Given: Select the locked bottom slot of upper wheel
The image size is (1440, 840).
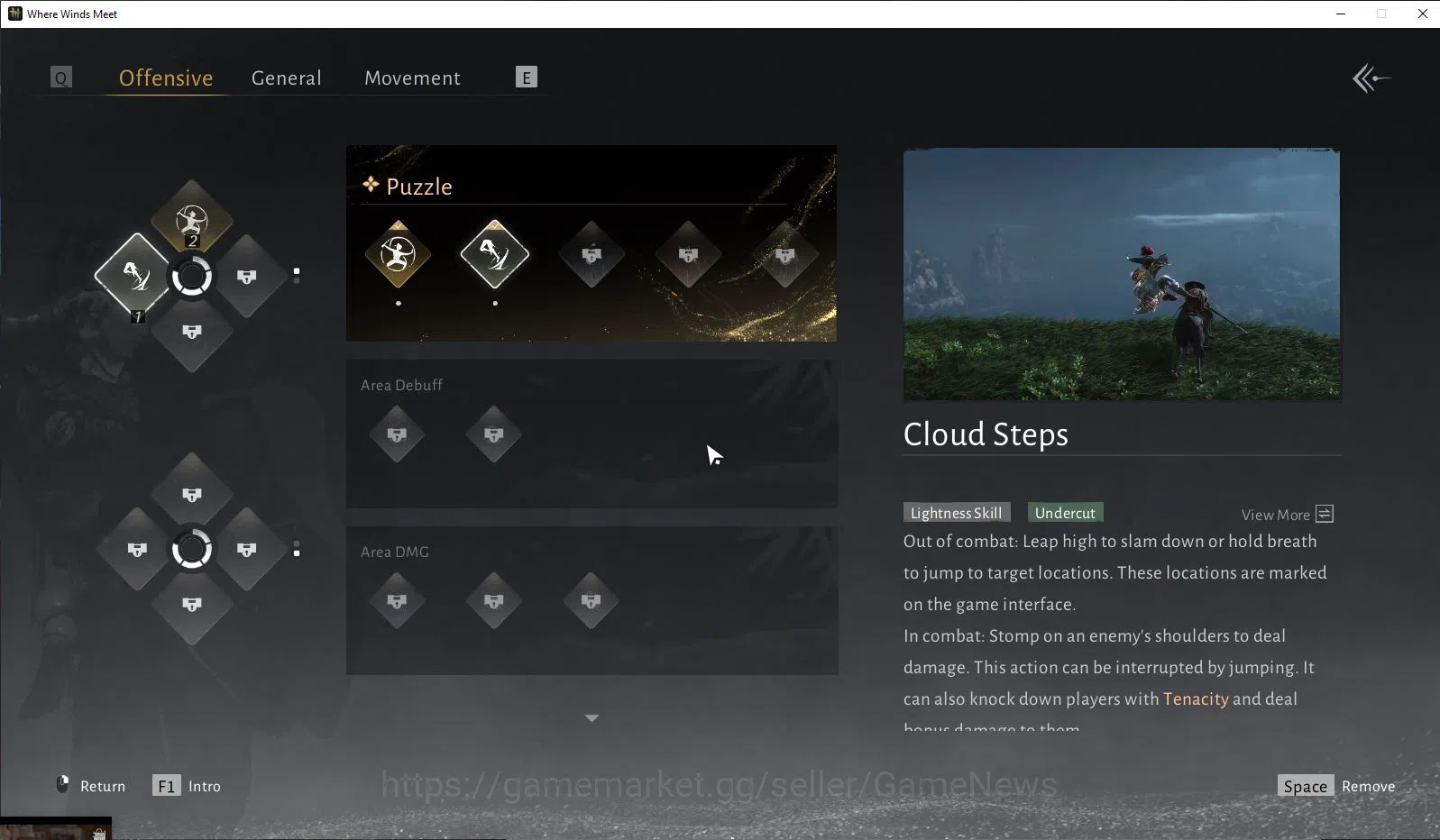Looking at the screenshot, I should [x=192, y=333].
